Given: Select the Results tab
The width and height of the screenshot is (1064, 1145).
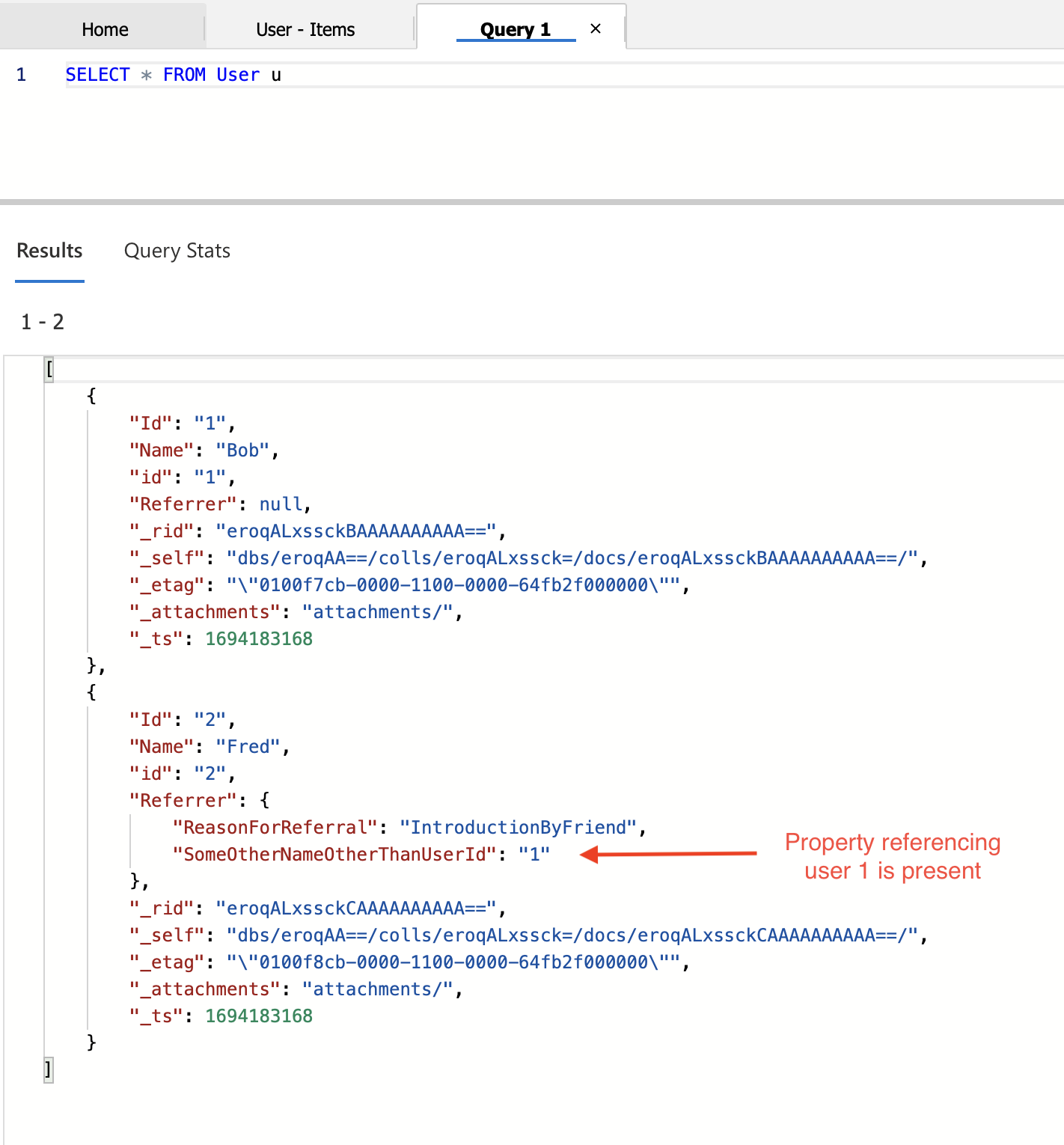Looking at the screenshot, I should pos(49,250).
